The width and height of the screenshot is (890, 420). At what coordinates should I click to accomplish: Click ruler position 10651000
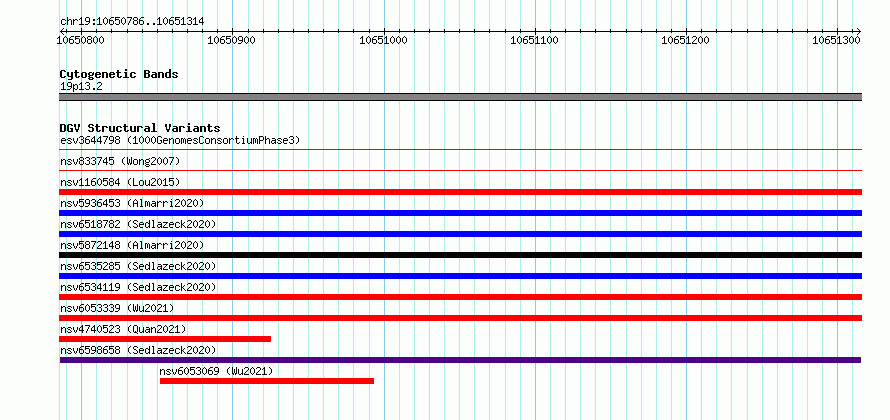pyautogui.click(x=383, y=40)
